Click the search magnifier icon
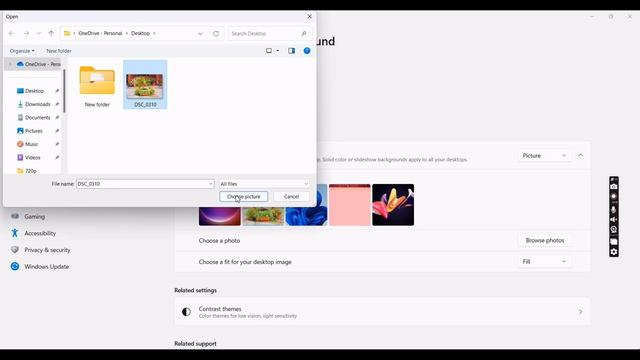Viewport: 640px width, 360px height. (x=304, y=33)
